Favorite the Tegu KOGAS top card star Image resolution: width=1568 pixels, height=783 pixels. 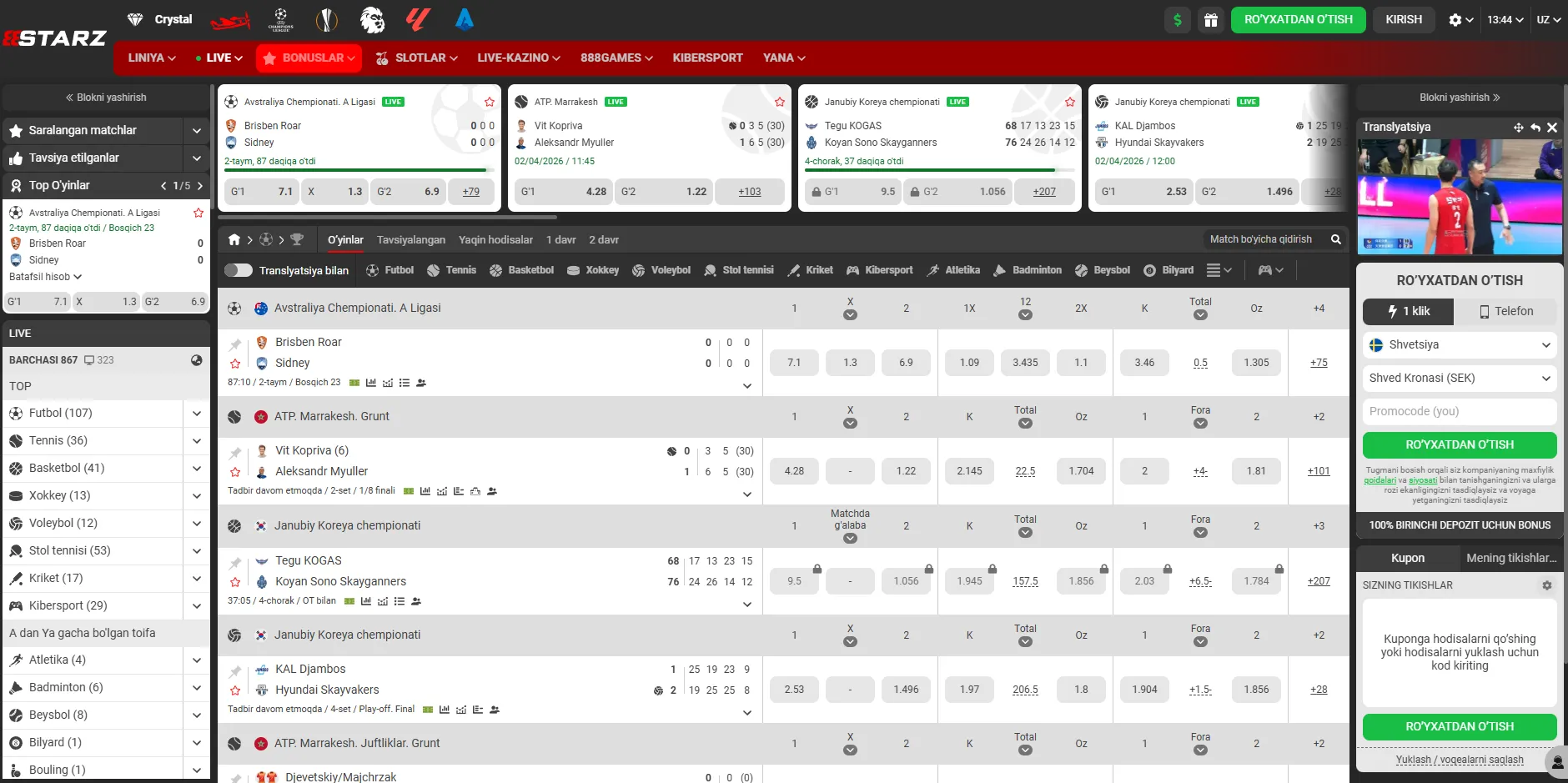(x=1070, y=102)
